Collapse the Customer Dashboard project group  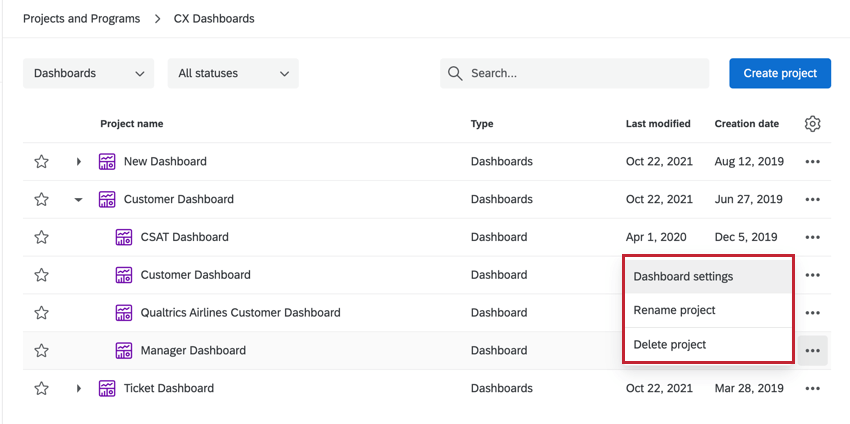tap(78, 199)
